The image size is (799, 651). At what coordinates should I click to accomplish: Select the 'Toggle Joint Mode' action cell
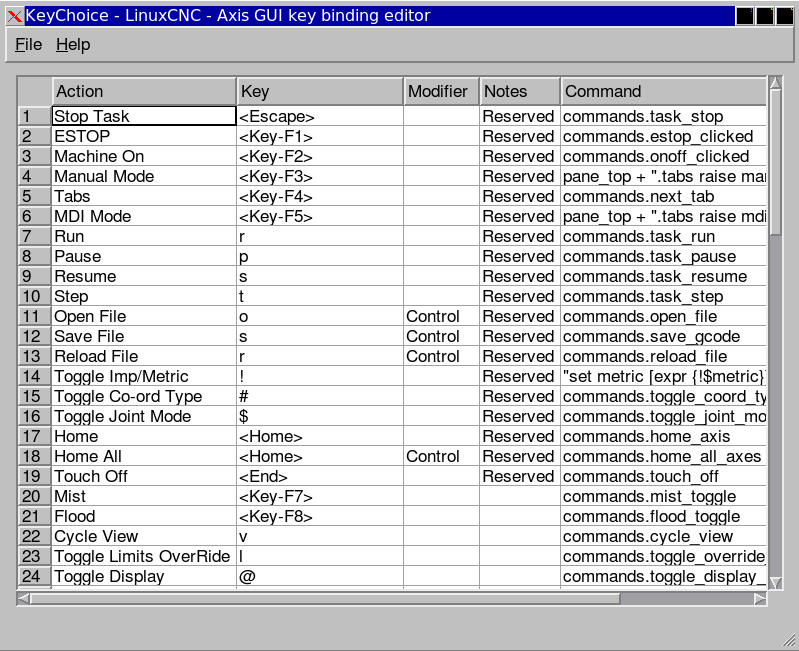tap(144, 416)
